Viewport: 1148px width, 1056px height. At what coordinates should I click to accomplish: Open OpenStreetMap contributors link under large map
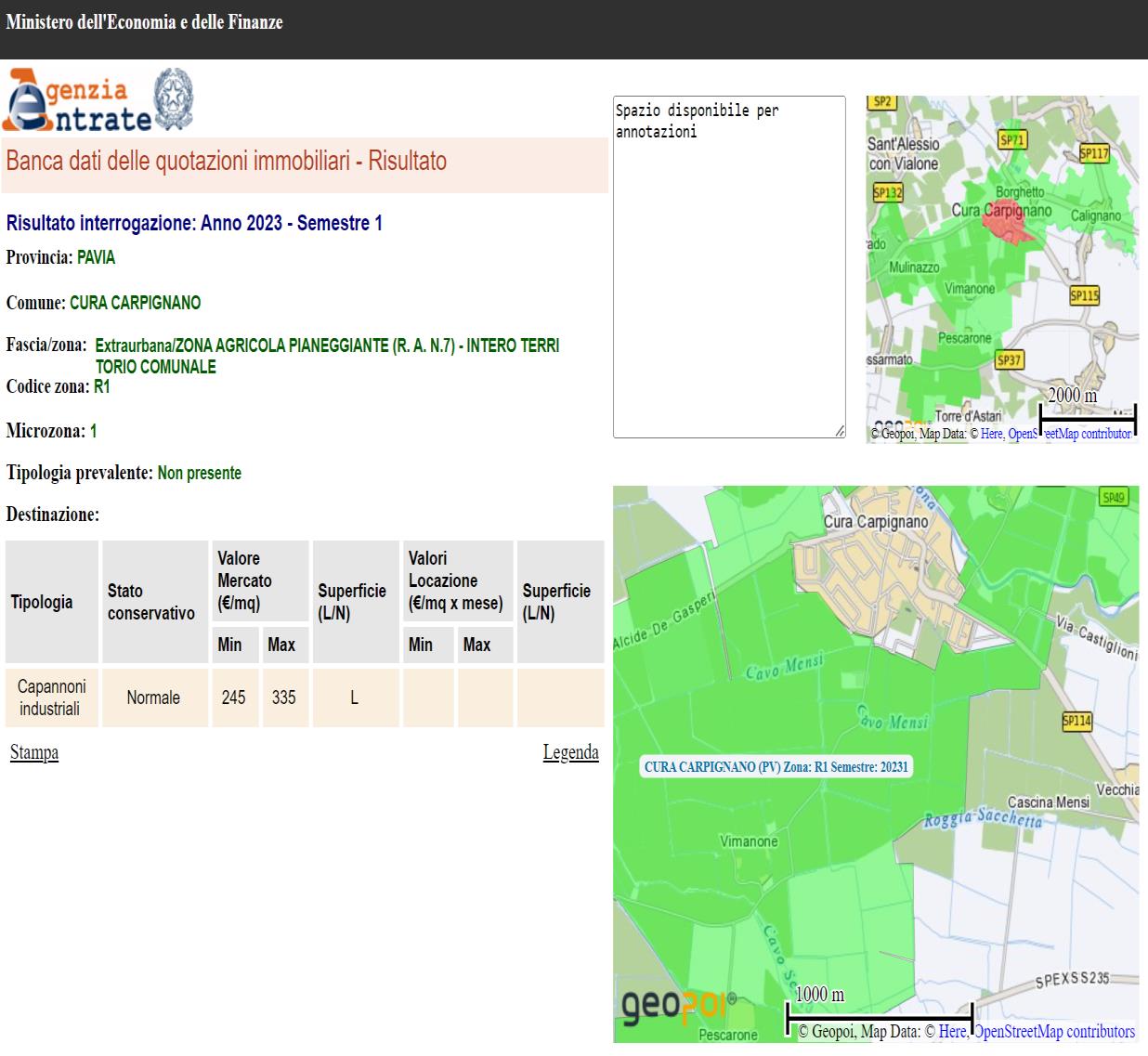(x=1054, y=1031)
